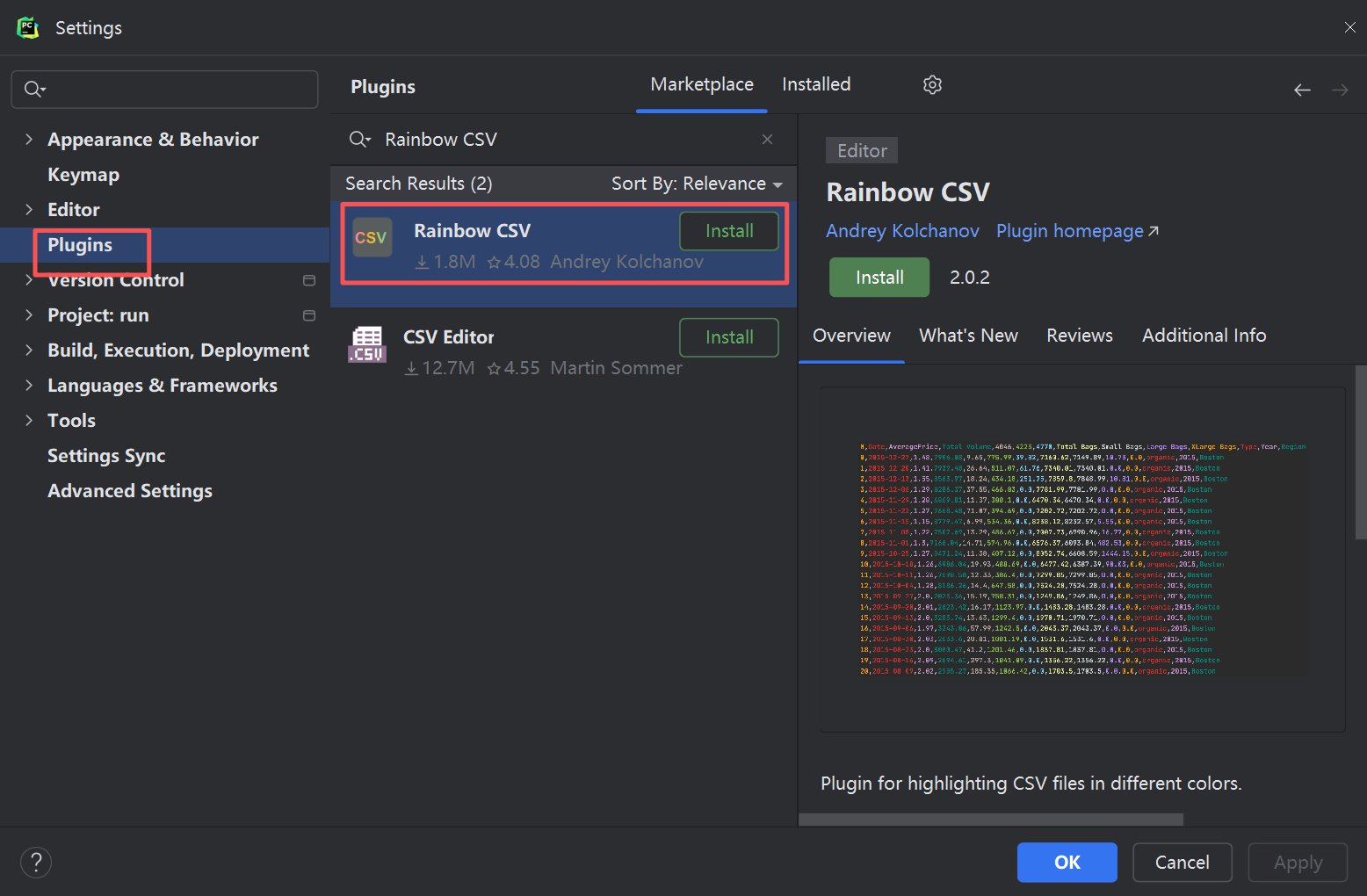Click the Search Results (2) header
The image size is (1367, 896).
(x=418, y=184)
